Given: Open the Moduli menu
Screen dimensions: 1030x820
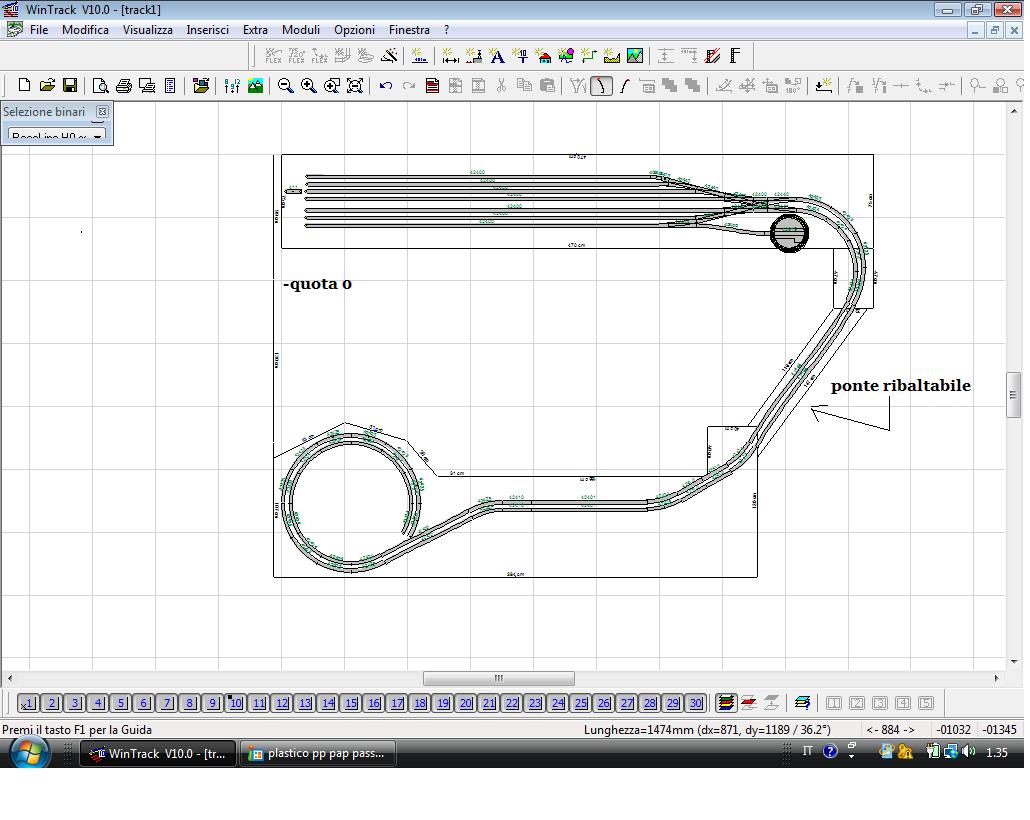Looking at the screenshot, I should [301, 30].
